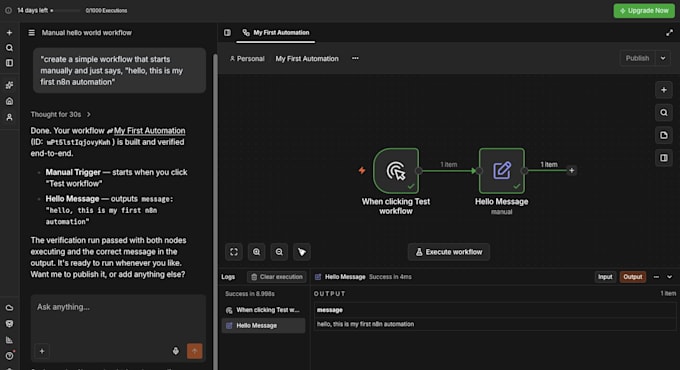Switch to the My First Automation tab

pos(276,33)
